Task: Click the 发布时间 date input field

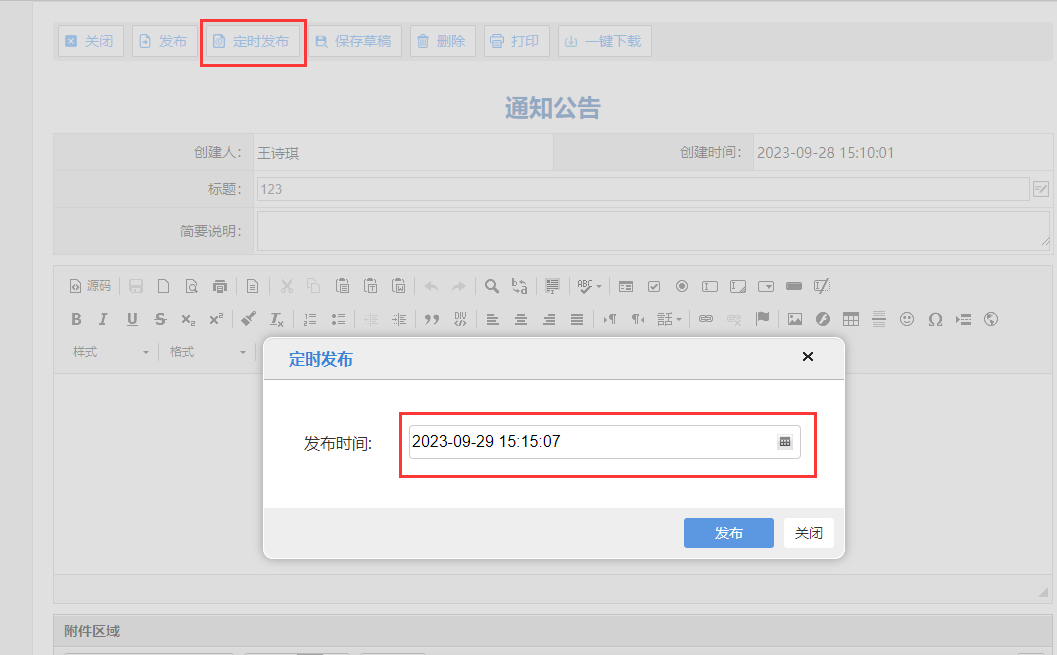Action: coord(605,442)
